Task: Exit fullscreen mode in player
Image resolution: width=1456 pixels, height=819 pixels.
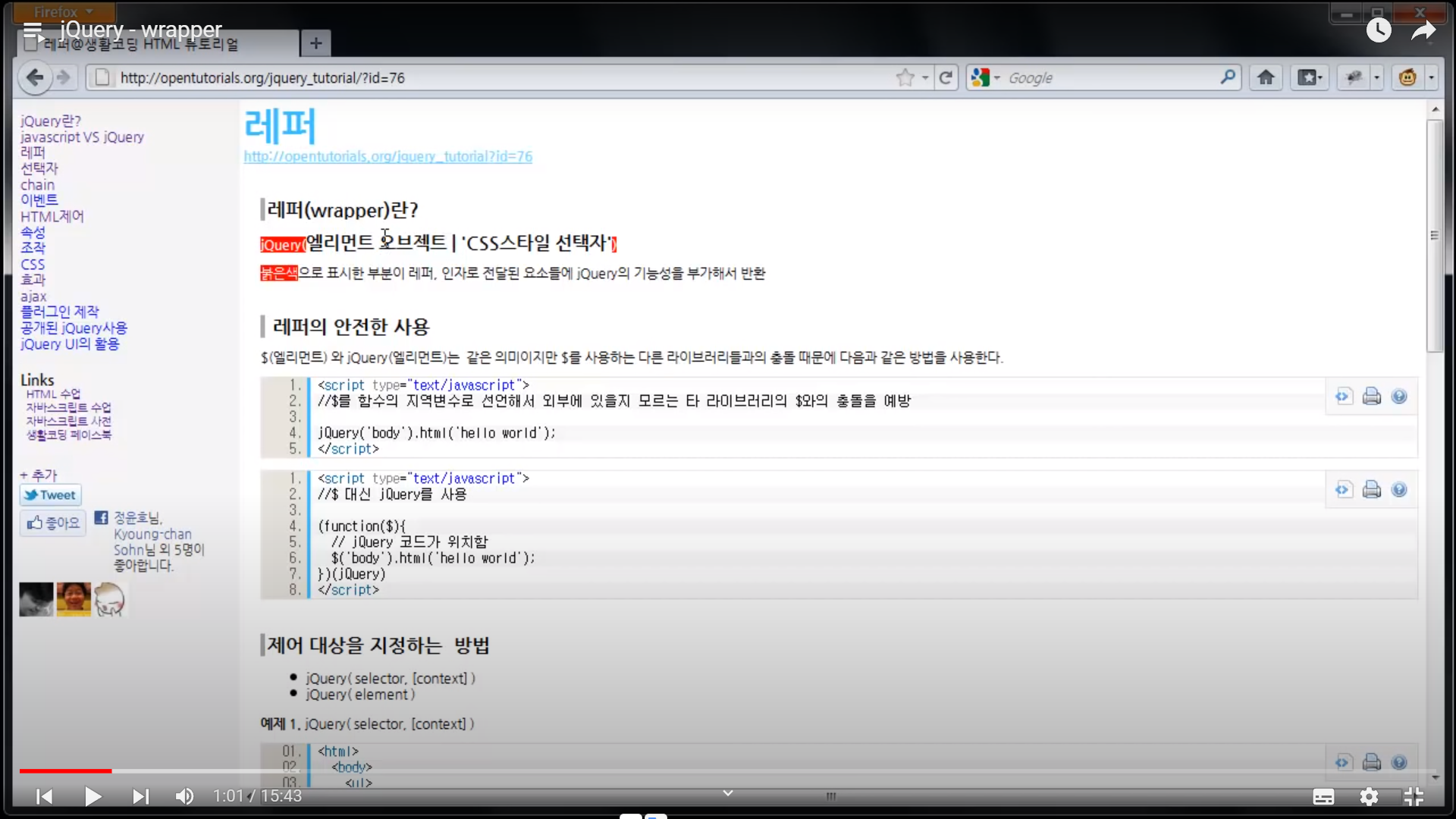Action: (x=1414, y=796)
